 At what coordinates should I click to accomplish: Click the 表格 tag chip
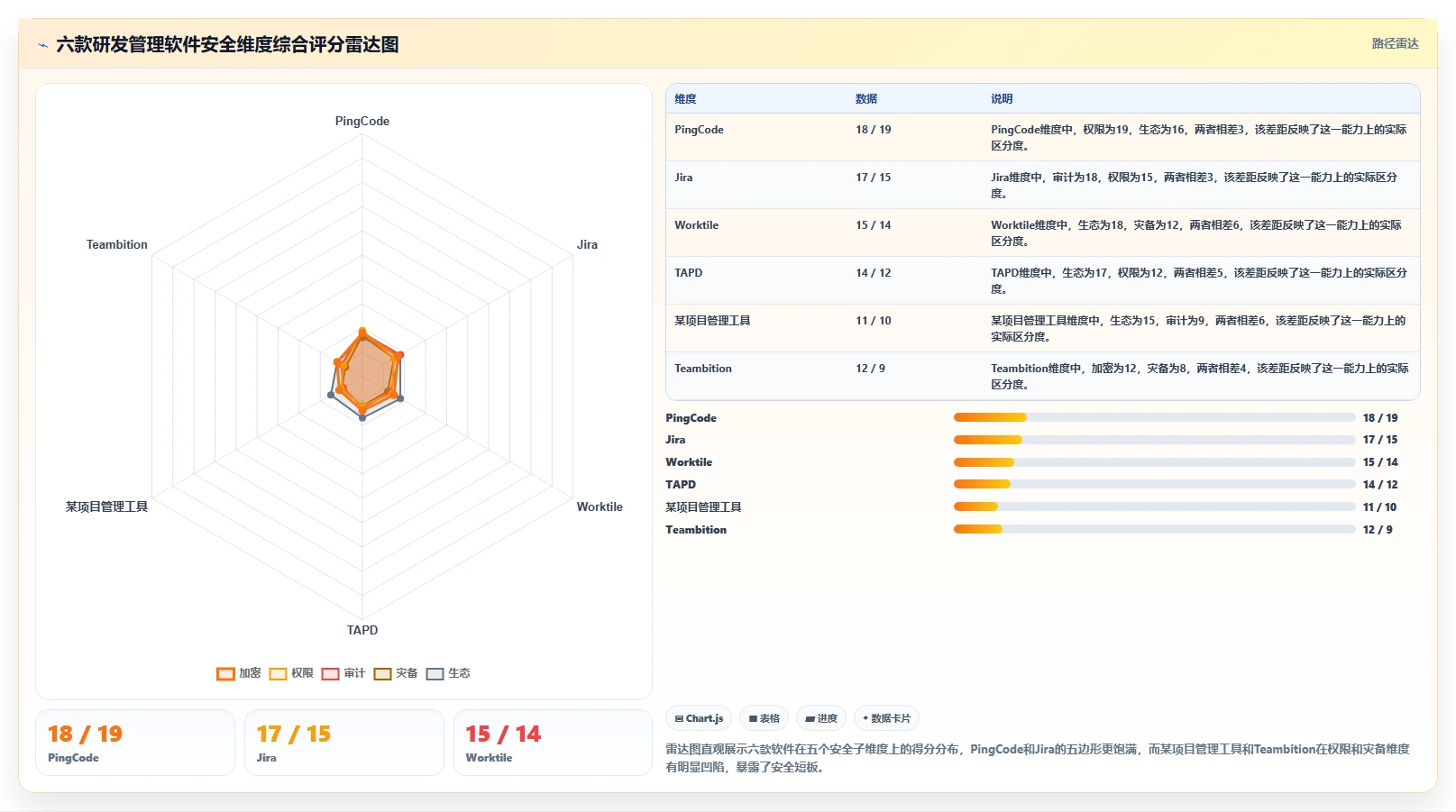point(765,718)
